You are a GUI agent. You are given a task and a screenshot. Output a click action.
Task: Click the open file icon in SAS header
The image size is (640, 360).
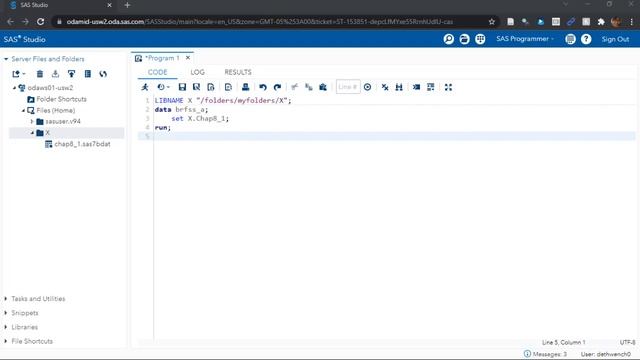(464, 39)
